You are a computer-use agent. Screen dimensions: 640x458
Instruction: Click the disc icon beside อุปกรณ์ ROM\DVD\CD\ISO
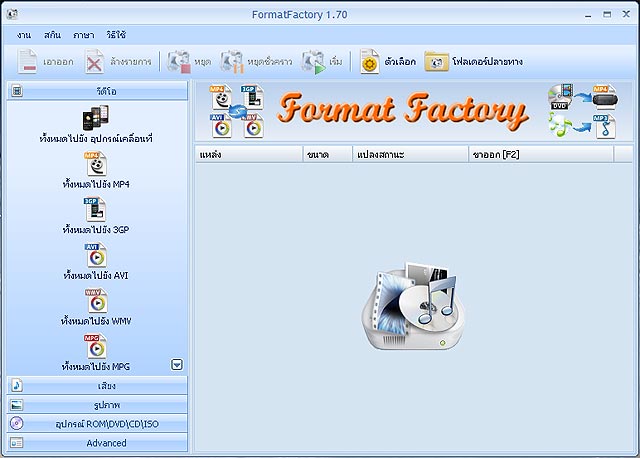coord(17,423)
